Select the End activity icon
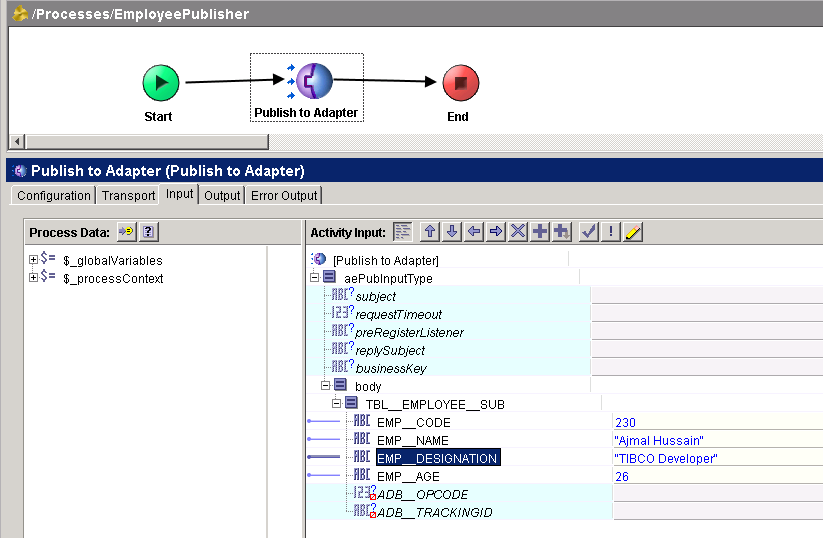Viewport: 823px width, 538px height. tap(461, 83)
